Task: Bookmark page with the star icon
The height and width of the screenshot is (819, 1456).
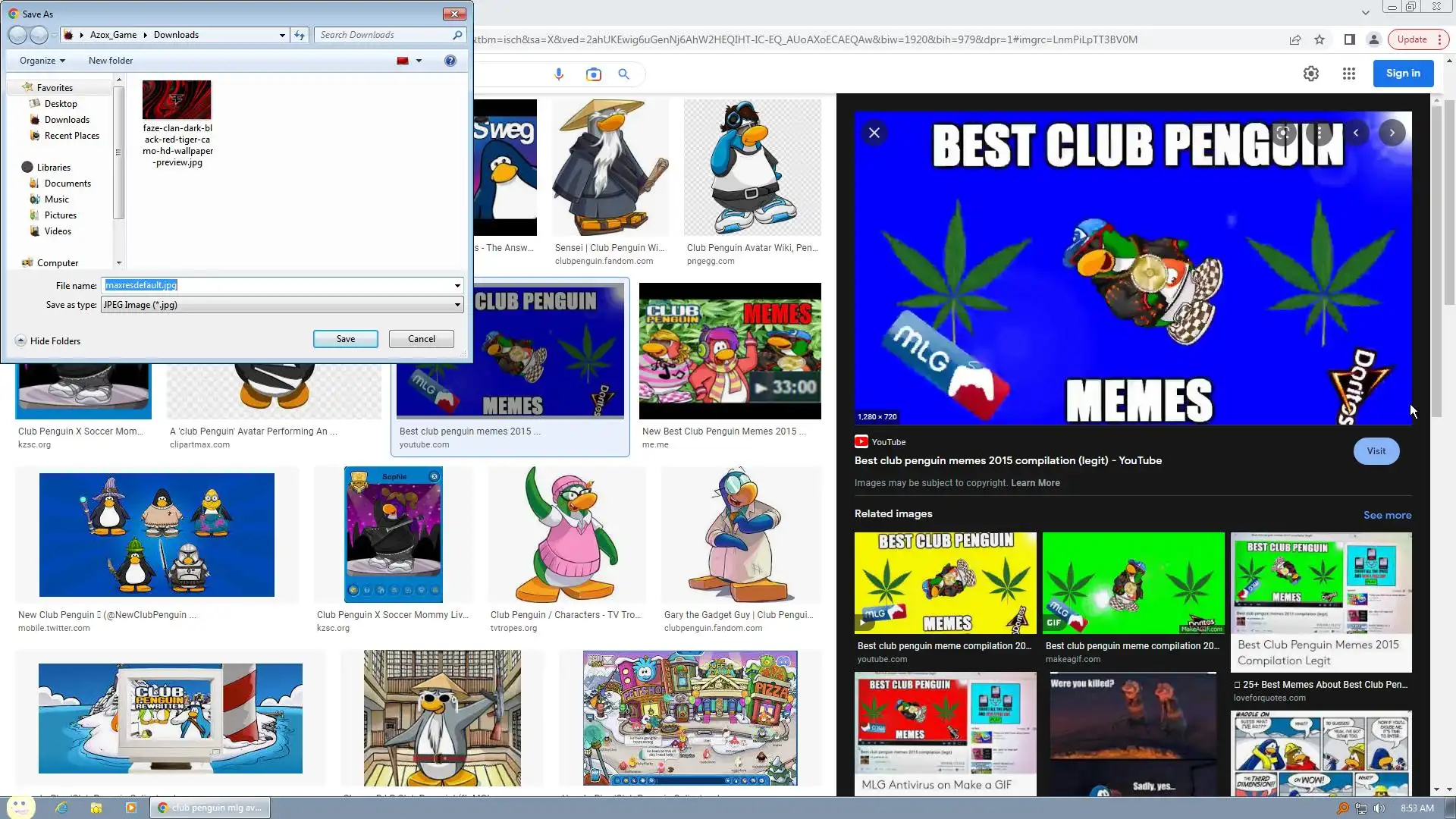Action: click(x=1319, y=39)
